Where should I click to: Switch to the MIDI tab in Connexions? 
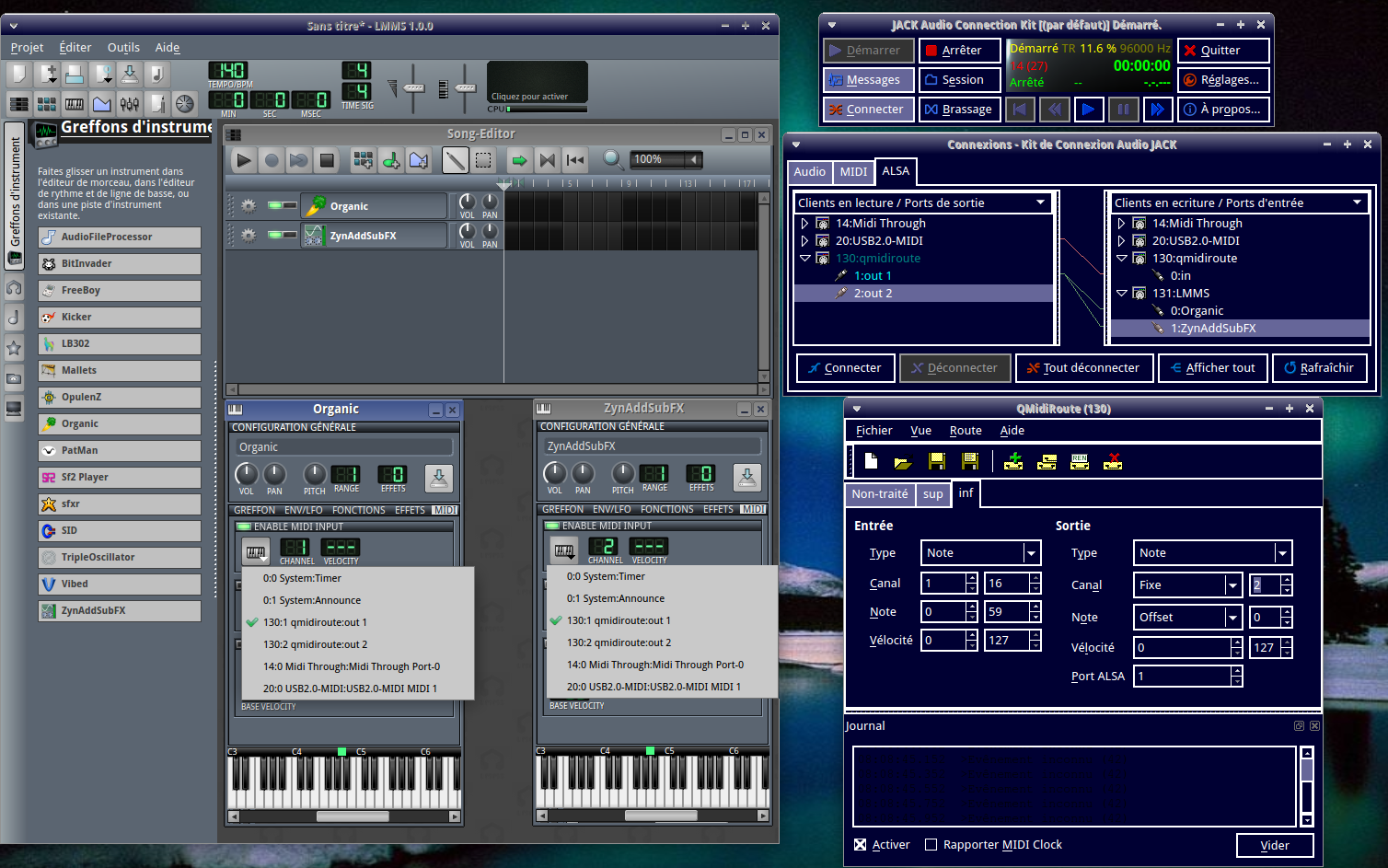(853, 172)
